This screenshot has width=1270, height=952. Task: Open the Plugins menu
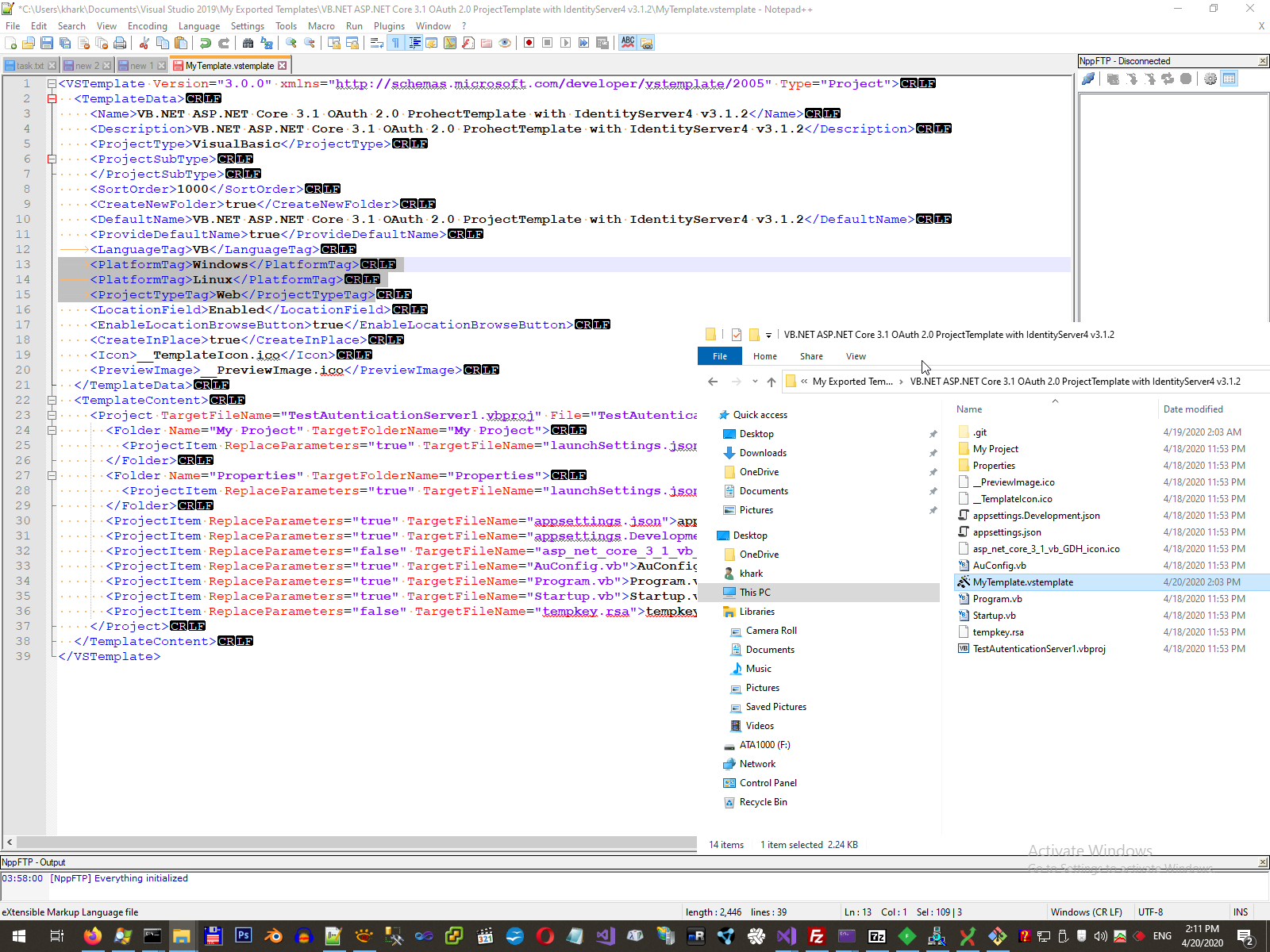(389, 26)
